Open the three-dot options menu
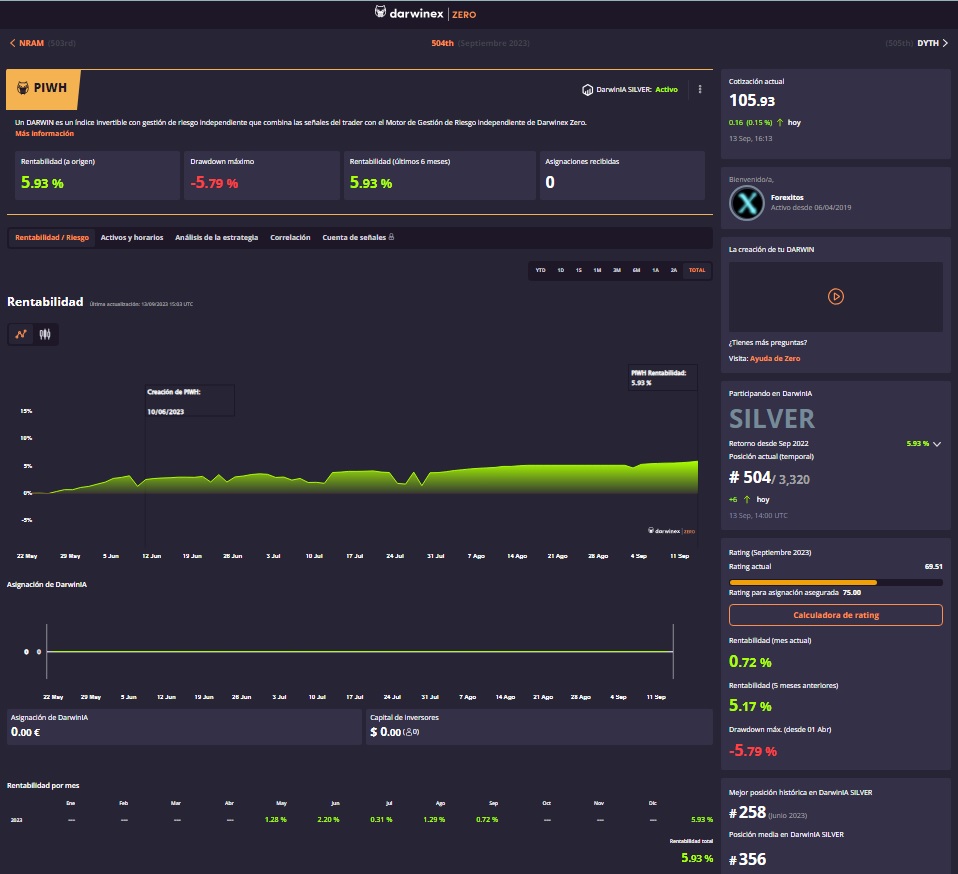 coord(700,89)
